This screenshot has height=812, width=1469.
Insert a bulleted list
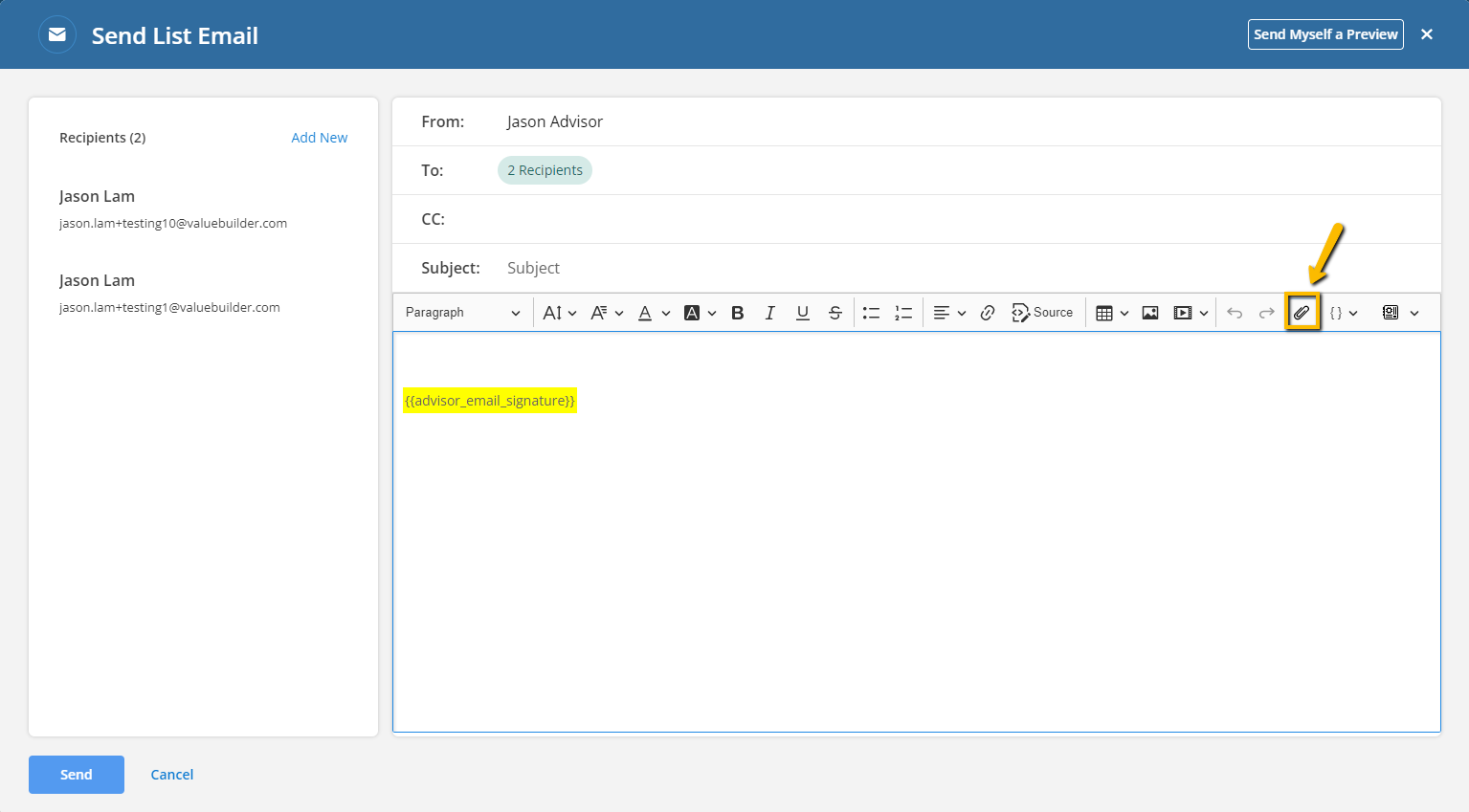tap(871, 313)
